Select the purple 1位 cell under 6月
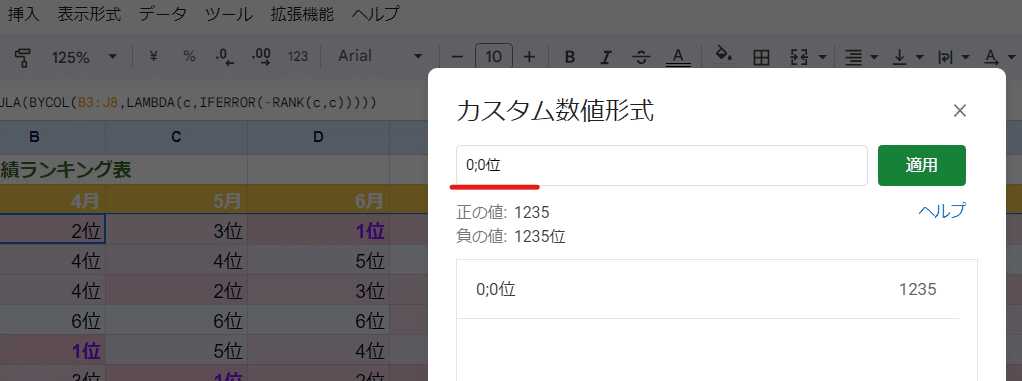1022x381 pixels. coord(318,230)
